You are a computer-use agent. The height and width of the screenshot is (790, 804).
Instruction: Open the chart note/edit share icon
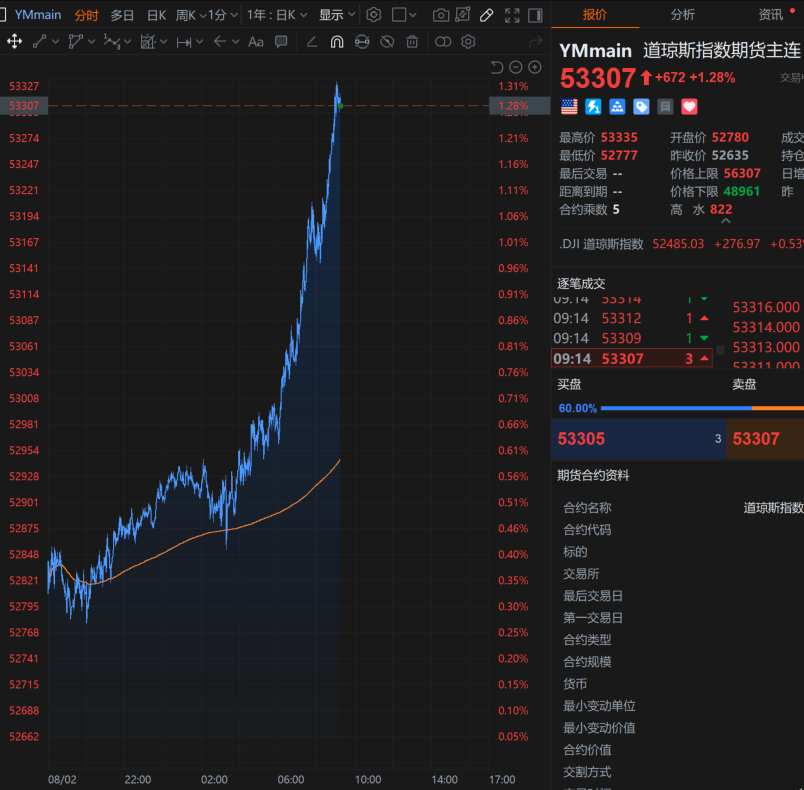tap(463, 15)
